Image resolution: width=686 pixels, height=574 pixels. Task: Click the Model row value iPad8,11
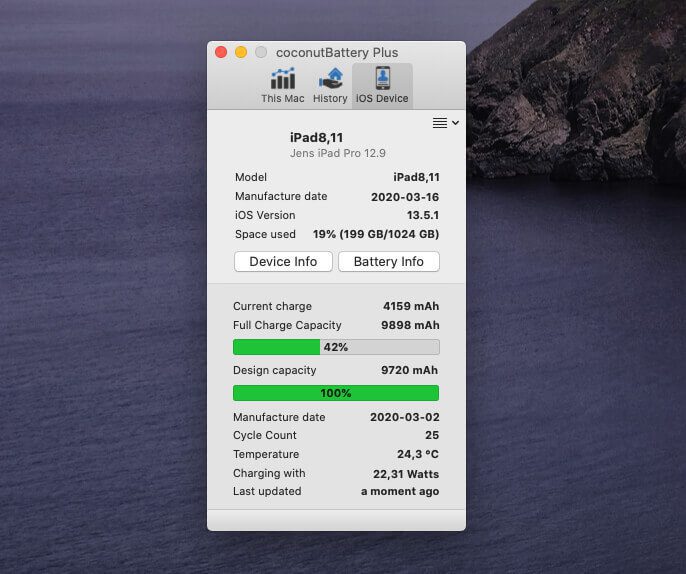(416, 177)
